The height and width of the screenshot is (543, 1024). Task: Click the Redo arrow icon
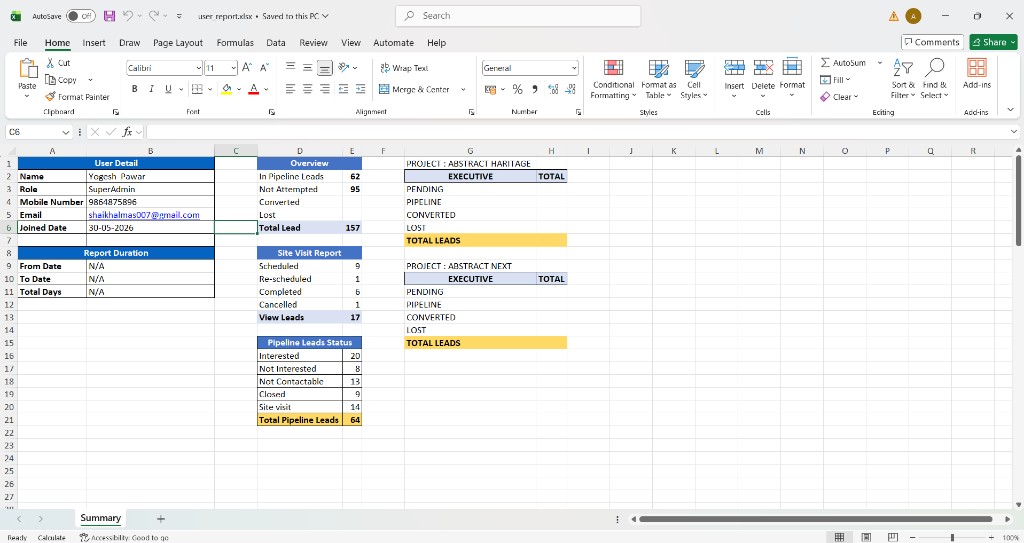click(x=154, y=16)
